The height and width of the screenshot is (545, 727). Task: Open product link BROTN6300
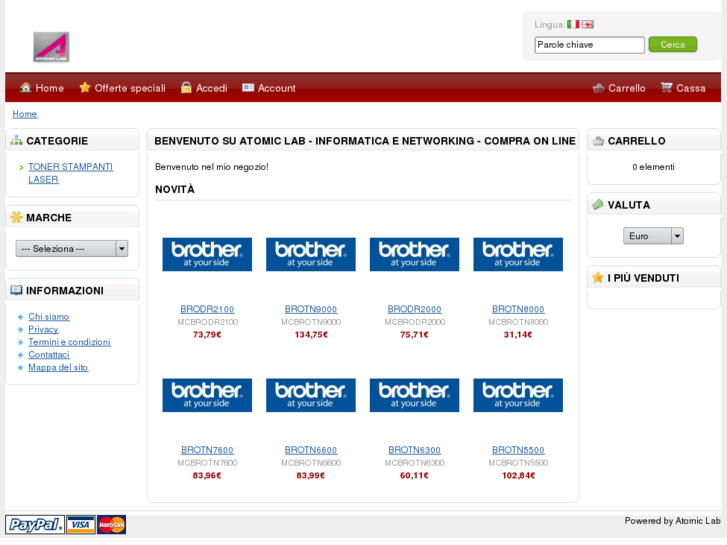(415, 450)
